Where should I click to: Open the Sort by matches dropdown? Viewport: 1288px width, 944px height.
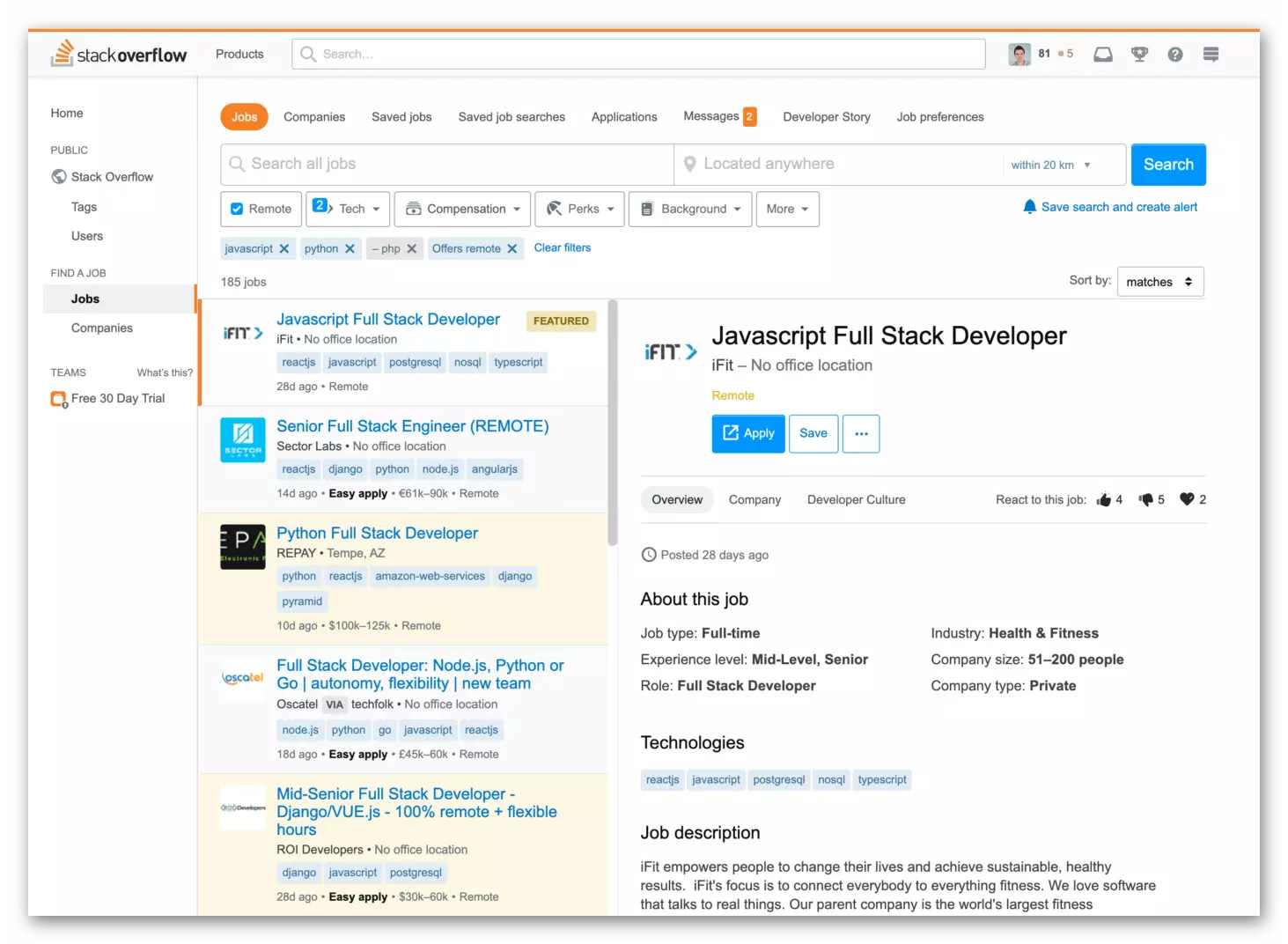[1160, 282]
